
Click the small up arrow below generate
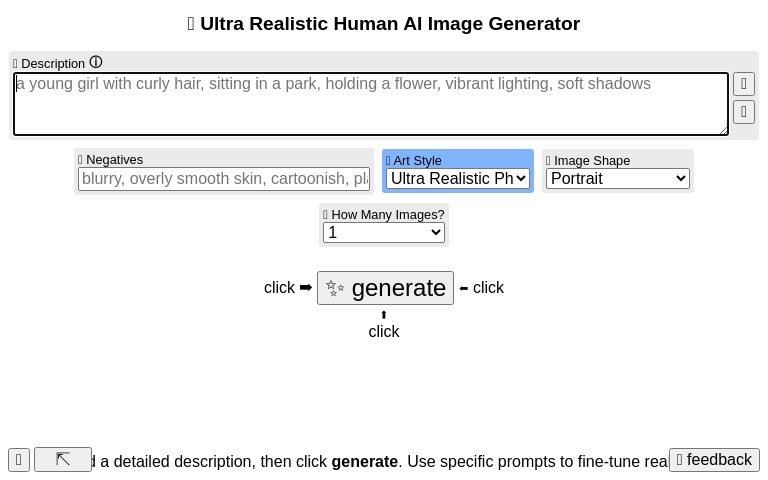(384, 315)
